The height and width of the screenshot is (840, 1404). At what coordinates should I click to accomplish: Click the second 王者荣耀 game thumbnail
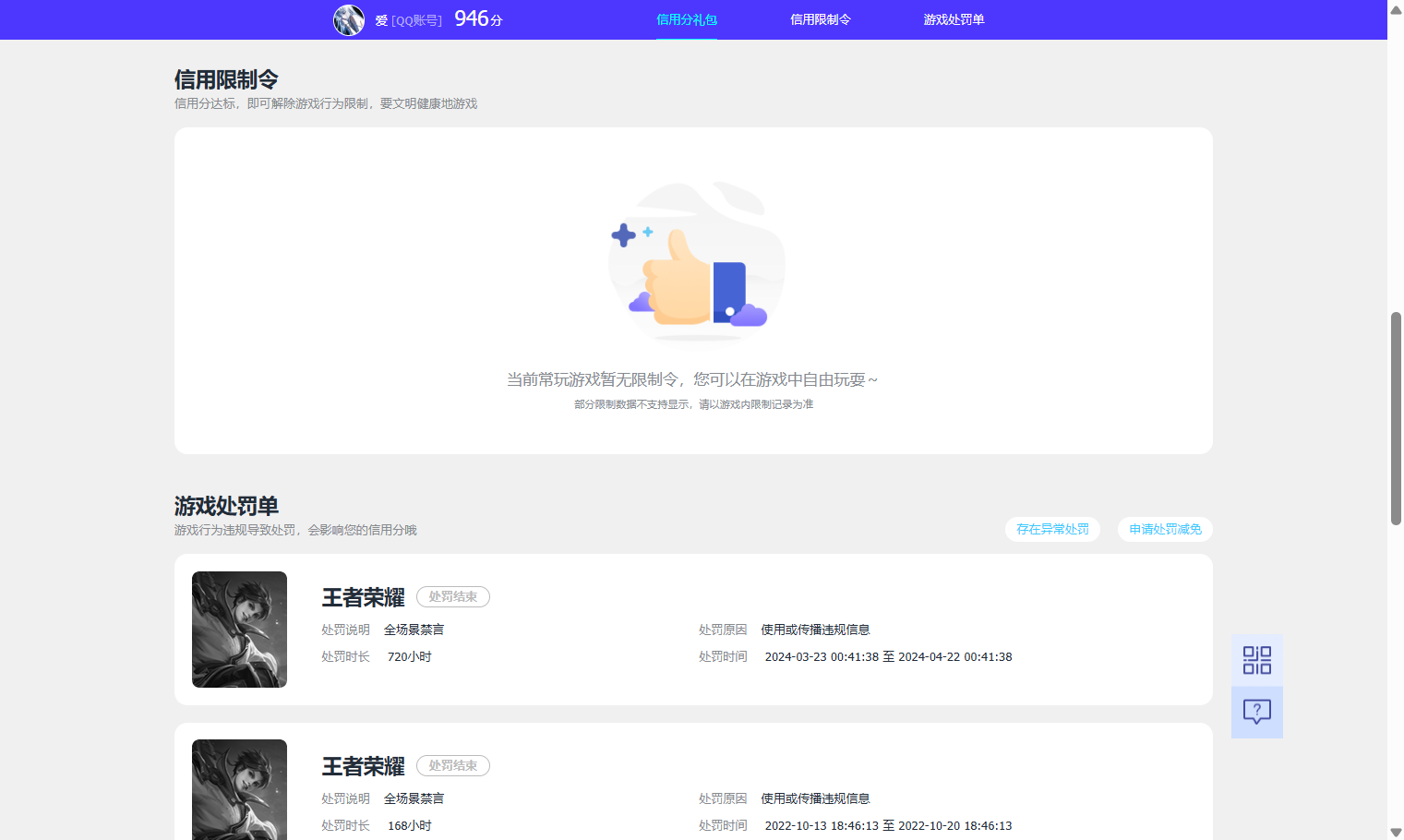coord(239,789)
